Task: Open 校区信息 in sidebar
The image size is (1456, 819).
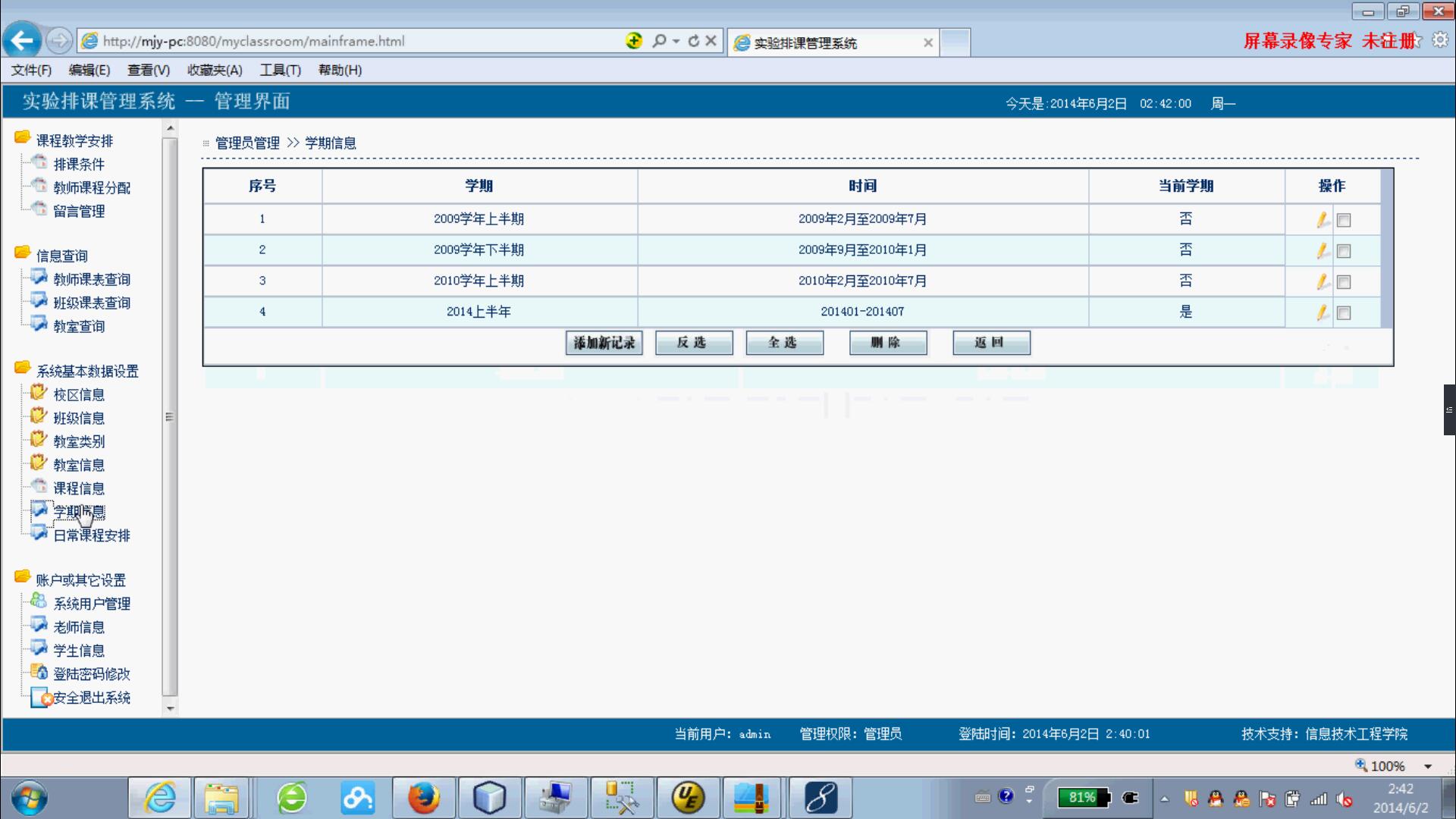Action: pos(79,395)
